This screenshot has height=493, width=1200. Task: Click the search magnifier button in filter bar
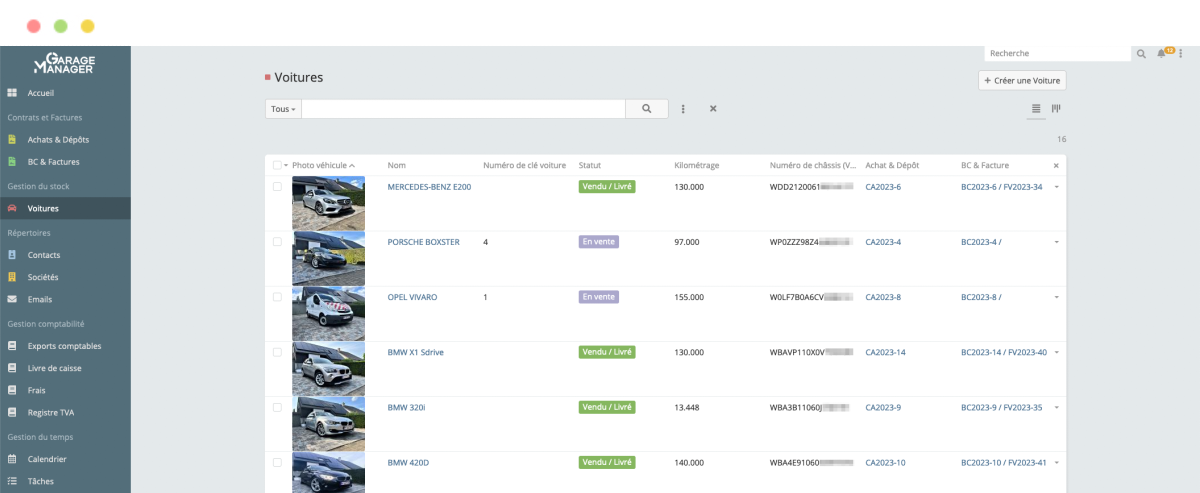[647, 109]
